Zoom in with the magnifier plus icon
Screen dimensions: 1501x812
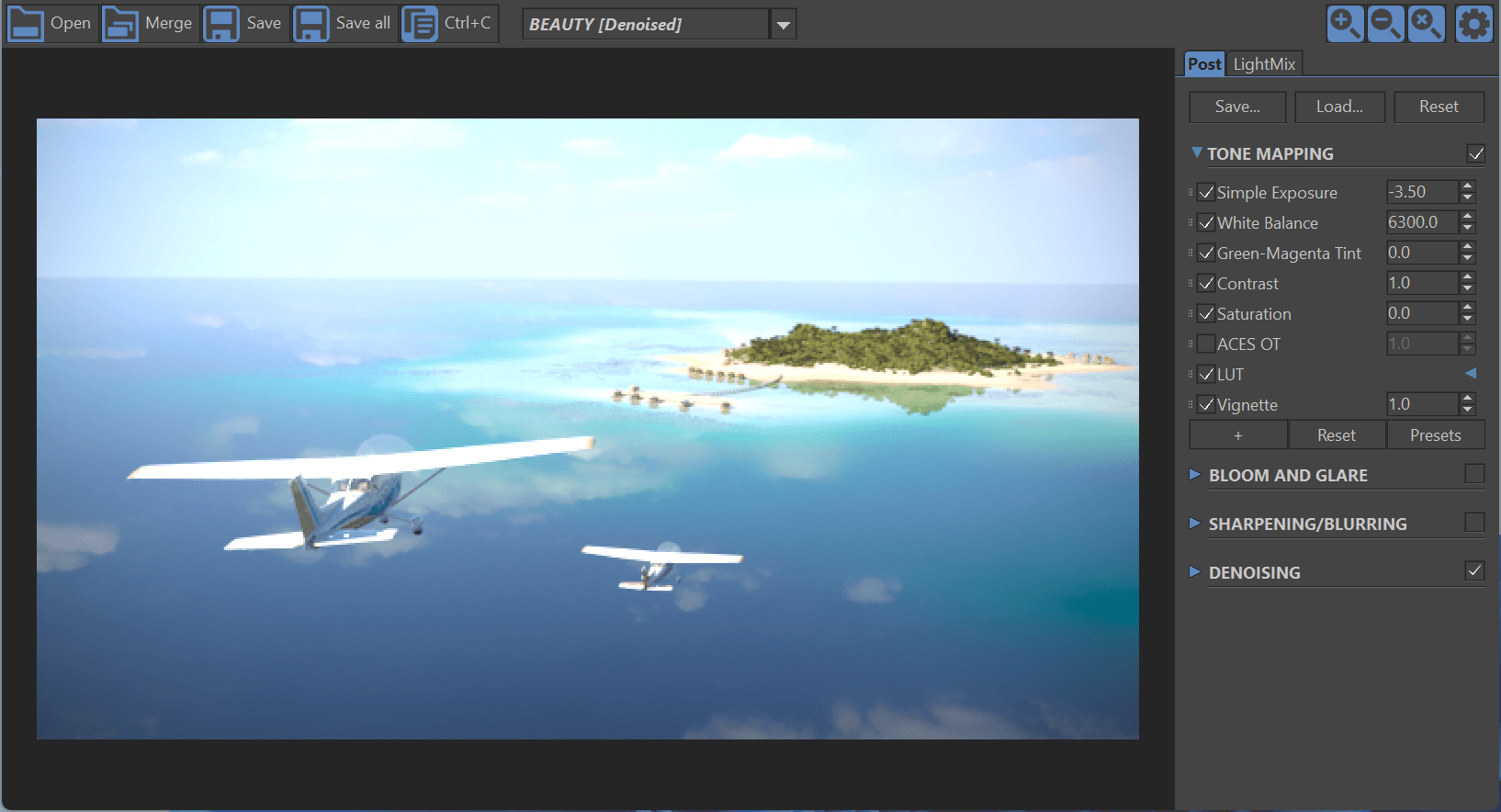(1345, 23)
